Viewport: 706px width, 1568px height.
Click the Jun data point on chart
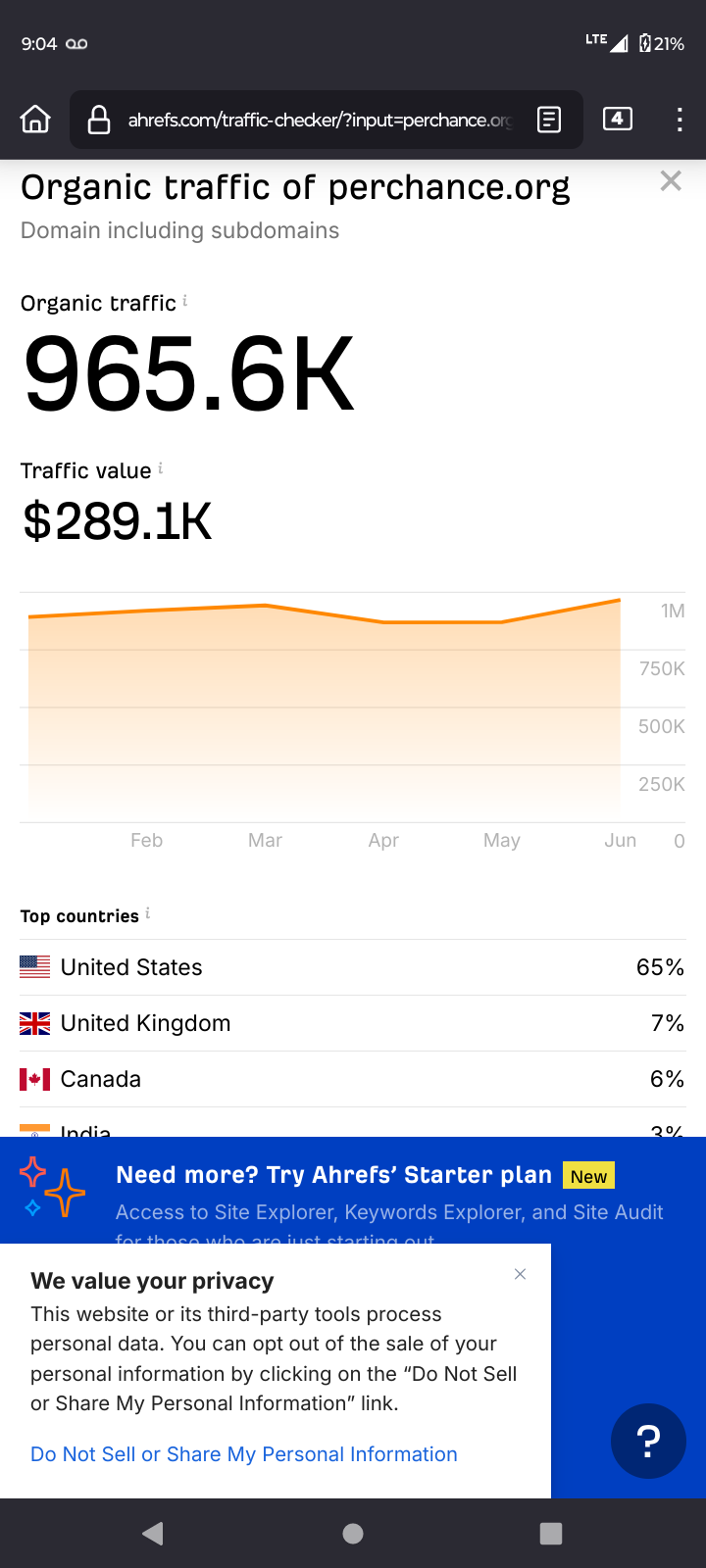click(x=620, y=600)
